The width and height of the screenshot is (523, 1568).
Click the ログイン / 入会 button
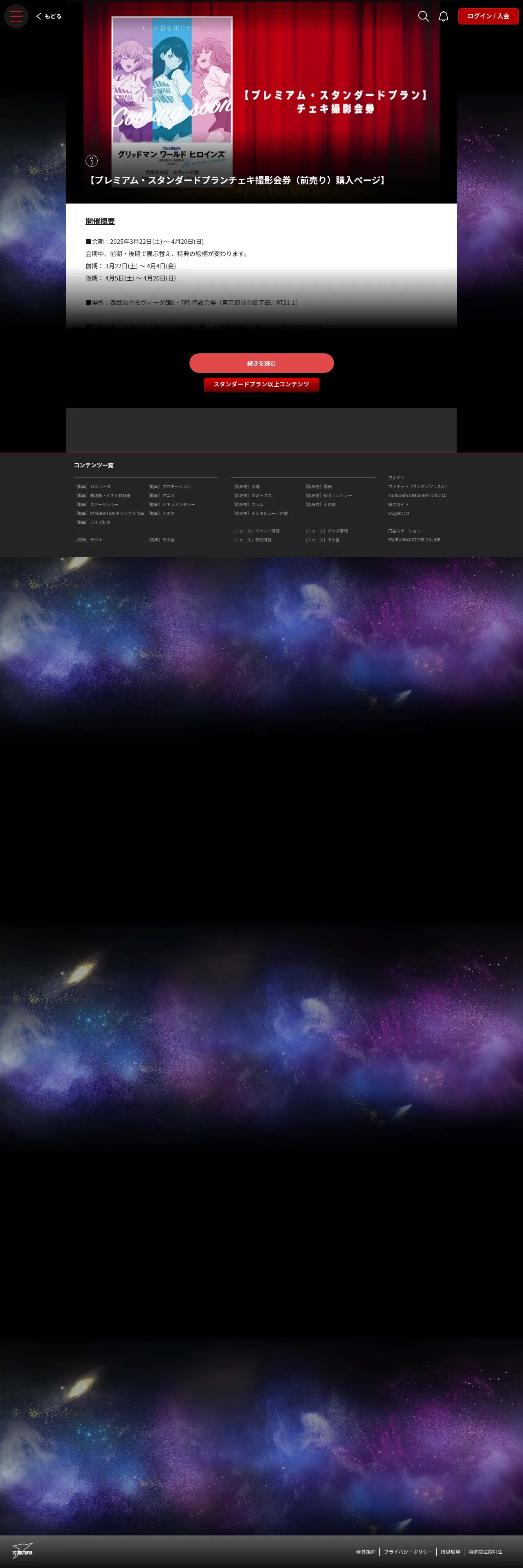tap(488, 16)
